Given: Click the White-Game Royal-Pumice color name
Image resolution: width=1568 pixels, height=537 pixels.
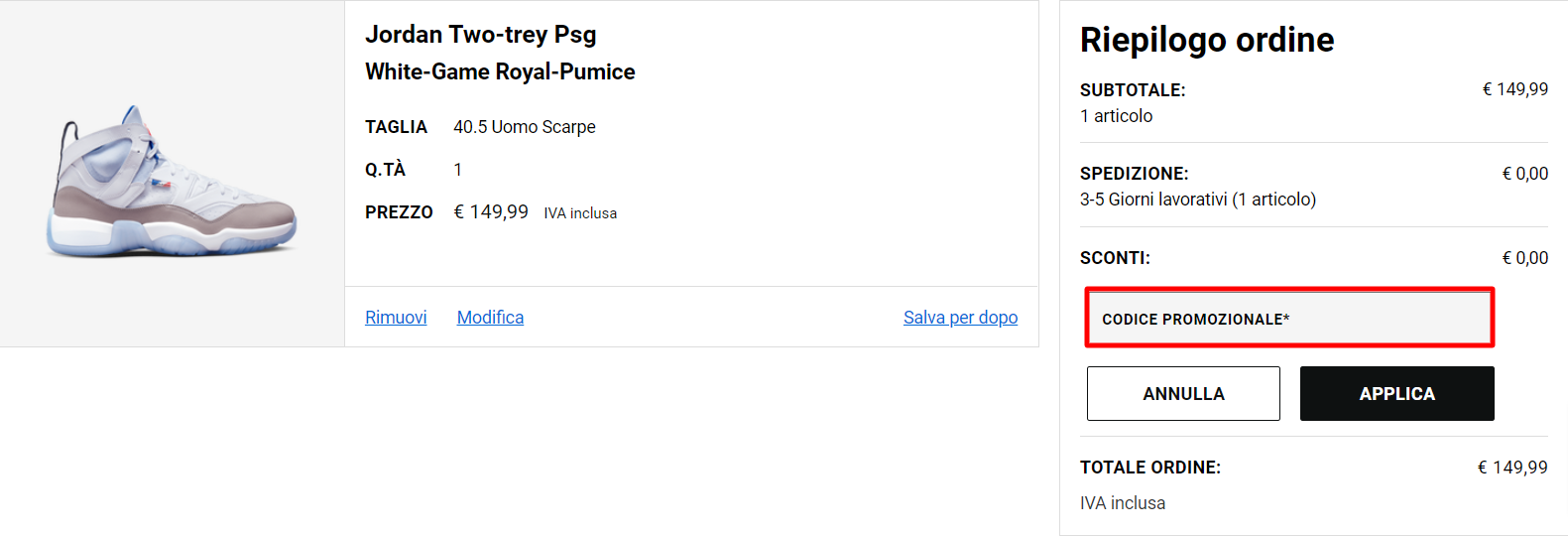Looking at the screenshot, I should [500, 71].
